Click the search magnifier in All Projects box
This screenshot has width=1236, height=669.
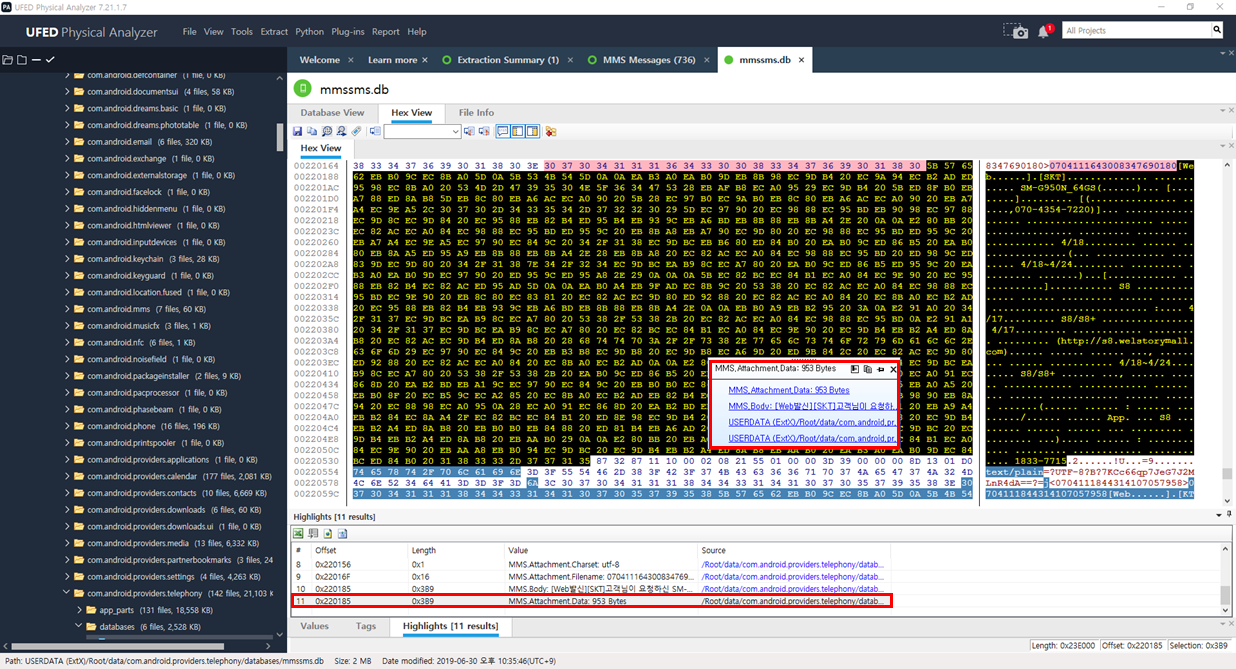[1217, 30]
